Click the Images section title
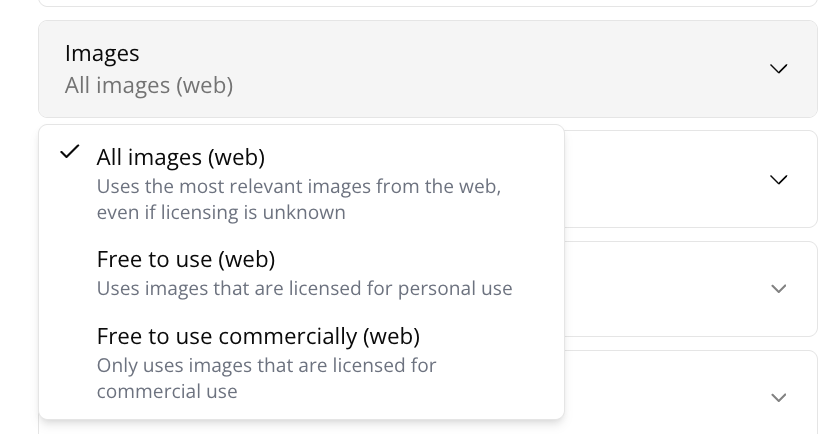Screen dimensions: 834x434 pos(102,53)
